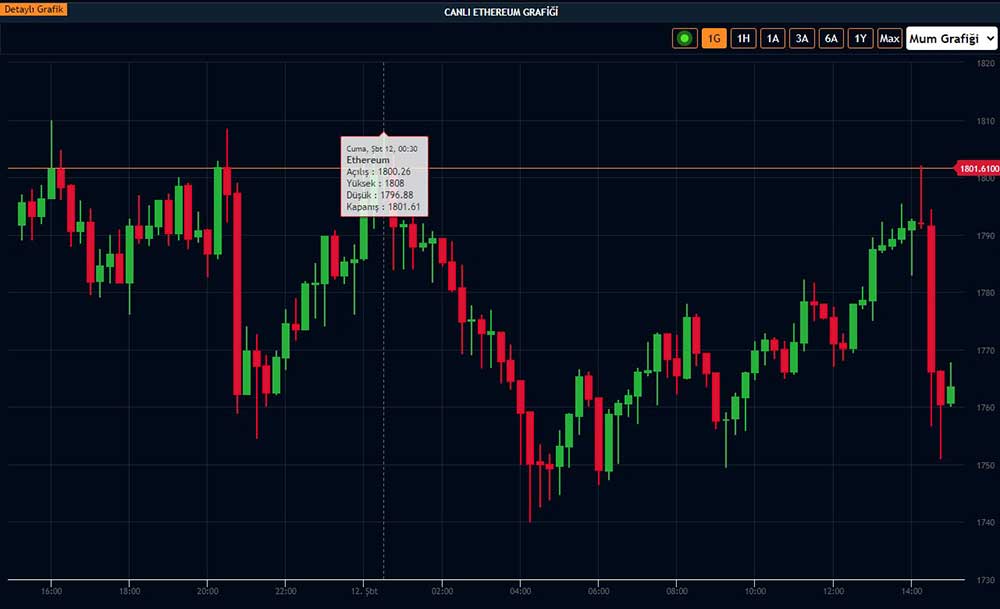This screenshot has width=1000, height=609.
Task: Click the Yüksek : 1808 tooltip line
Action: 375,183
